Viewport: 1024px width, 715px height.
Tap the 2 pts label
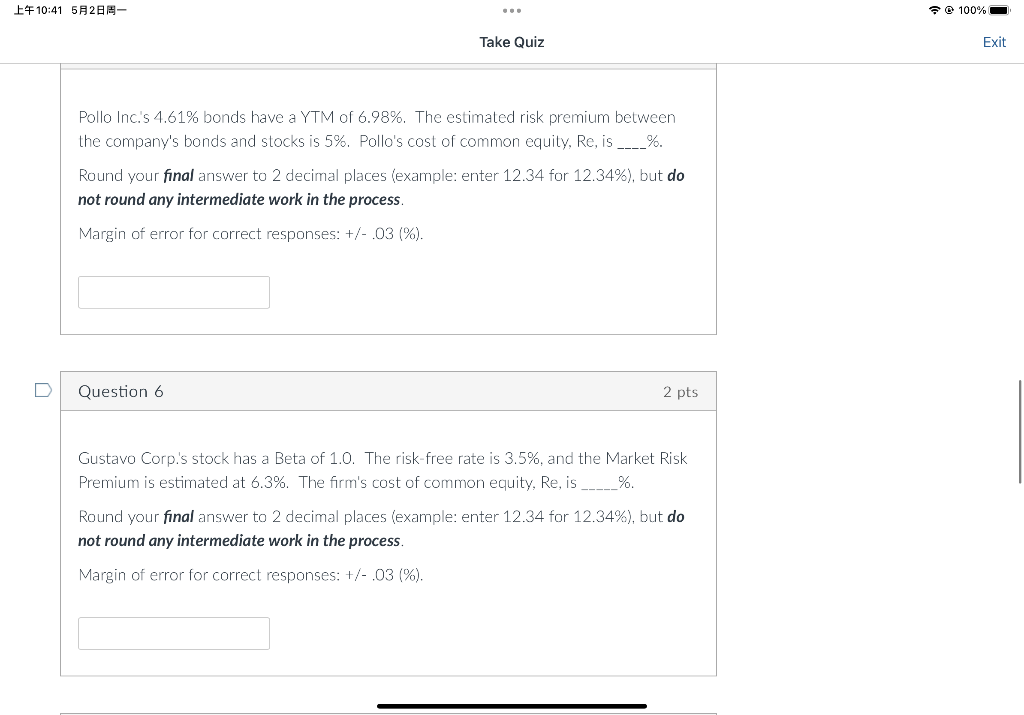tap(680, 392)
